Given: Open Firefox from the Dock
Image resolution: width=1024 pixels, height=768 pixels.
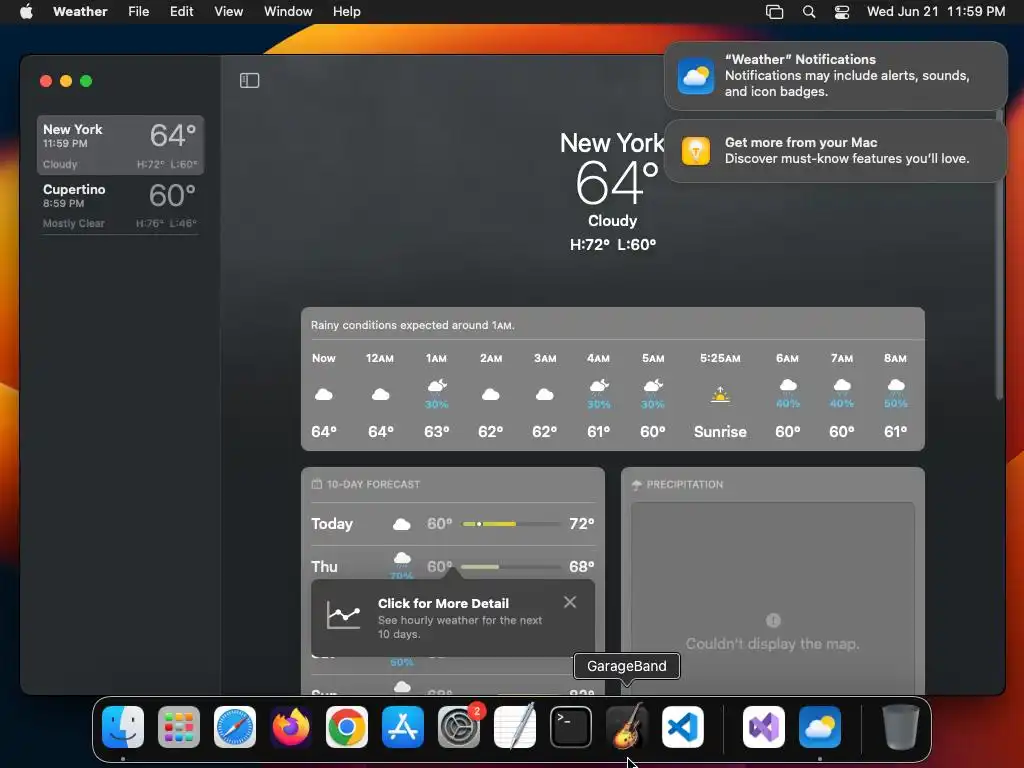Looking at the screenshot, I should coord(291,727).
